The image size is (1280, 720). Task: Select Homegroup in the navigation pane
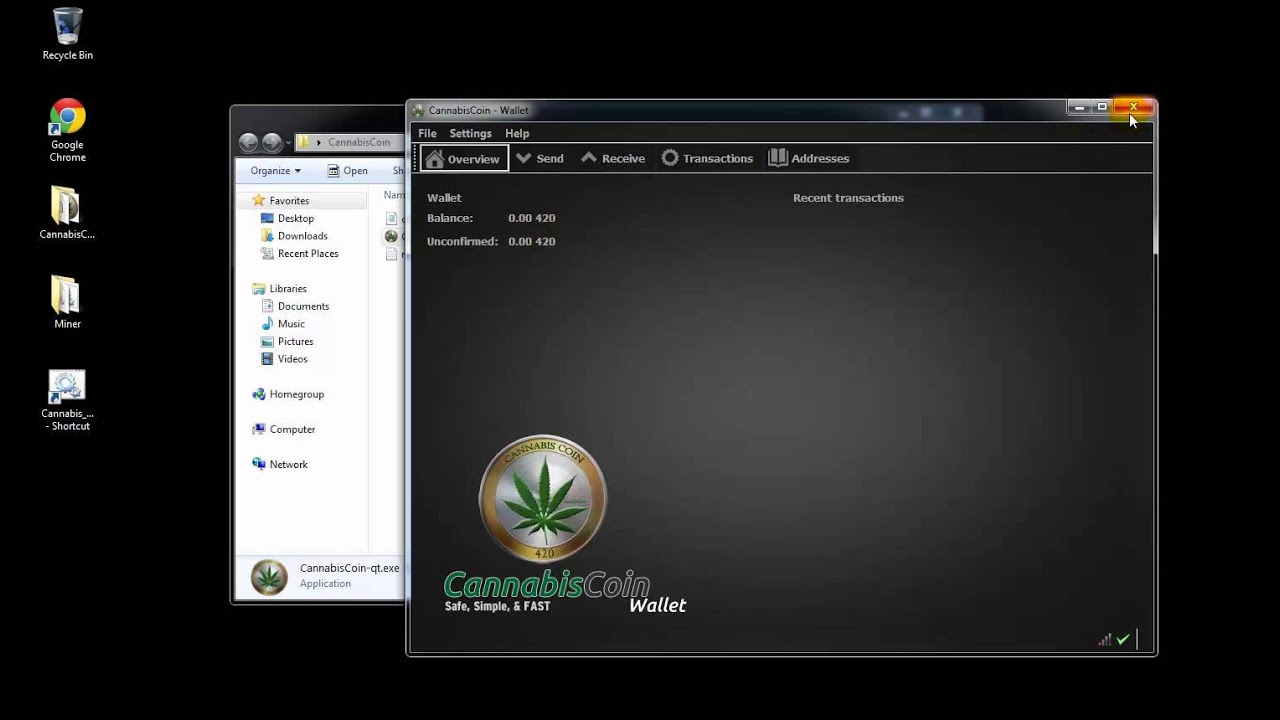click(288, 394)
